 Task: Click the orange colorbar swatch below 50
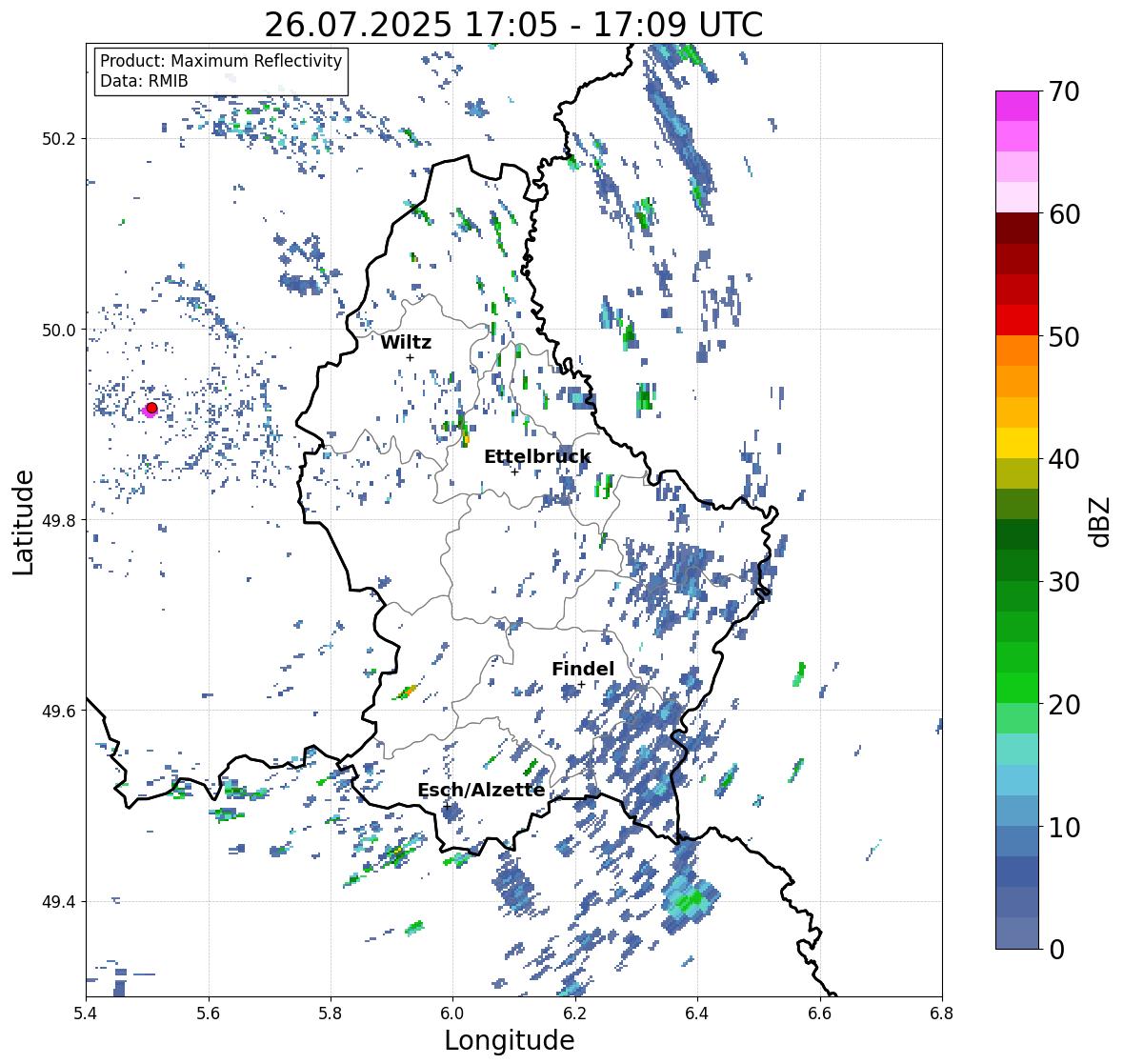(1017, 351)
